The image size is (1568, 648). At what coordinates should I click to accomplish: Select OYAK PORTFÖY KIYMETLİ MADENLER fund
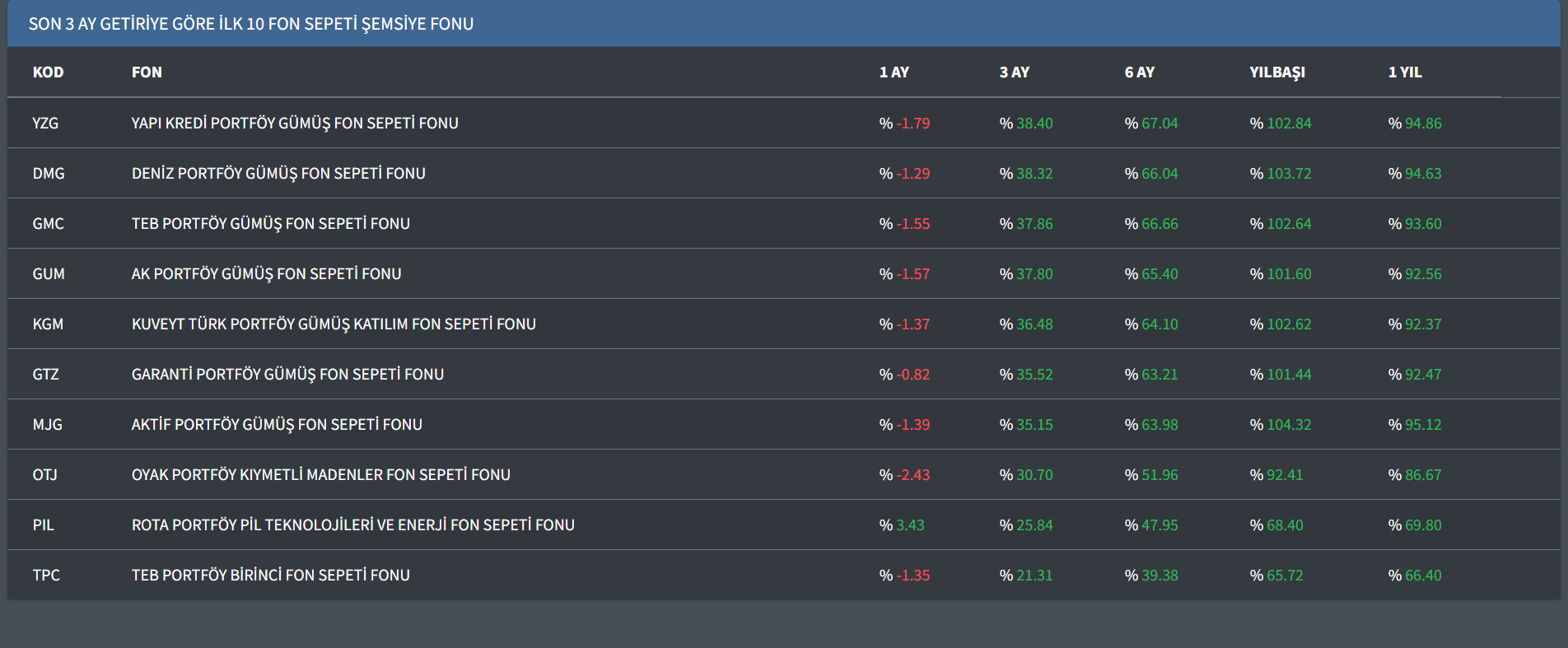320,475
